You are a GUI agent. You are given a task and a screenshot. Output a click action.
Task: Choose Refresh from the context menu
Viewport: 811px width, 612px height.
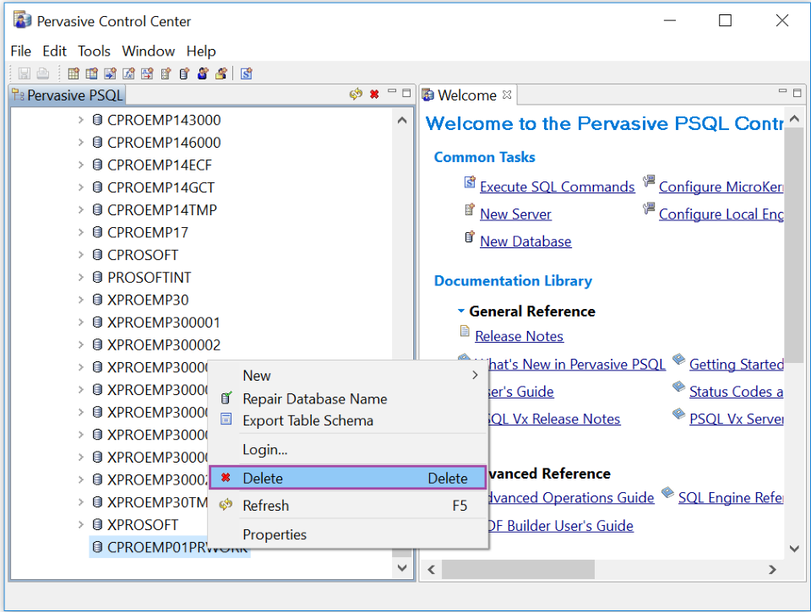coord(349,505)
